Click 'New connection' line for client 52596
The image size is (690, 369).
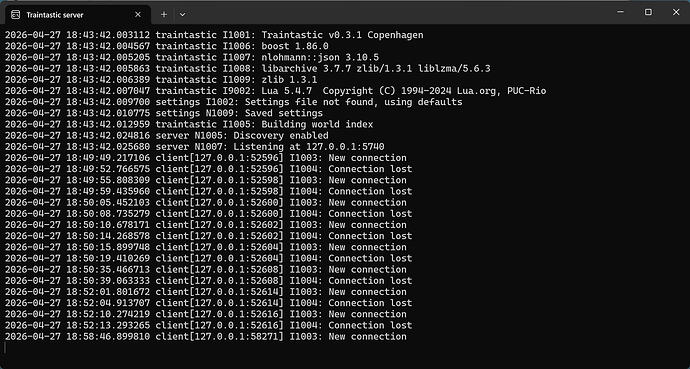pyautogui.click(x=206, y=158)
